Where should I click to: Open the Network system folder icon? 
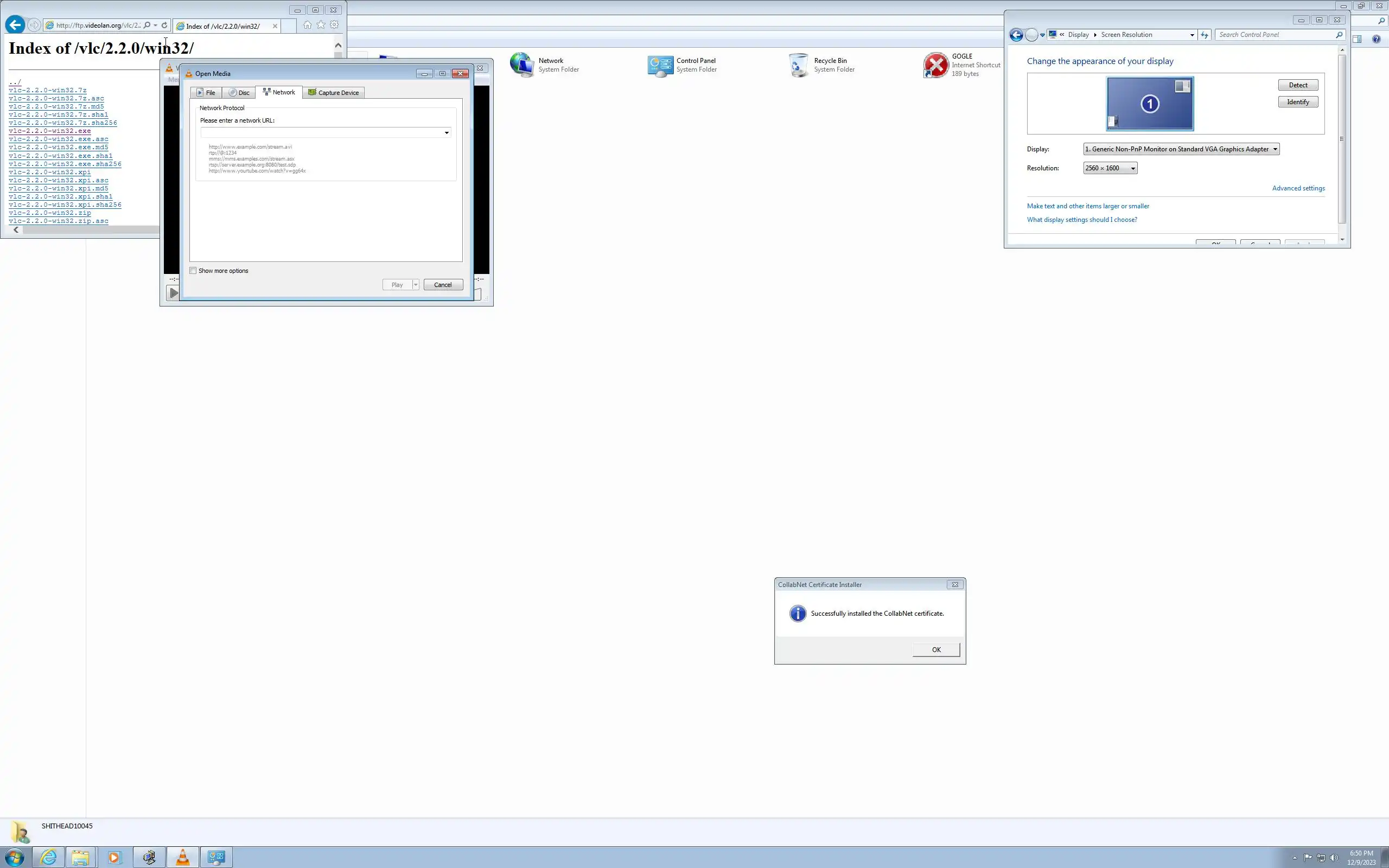tap(522, 65)
